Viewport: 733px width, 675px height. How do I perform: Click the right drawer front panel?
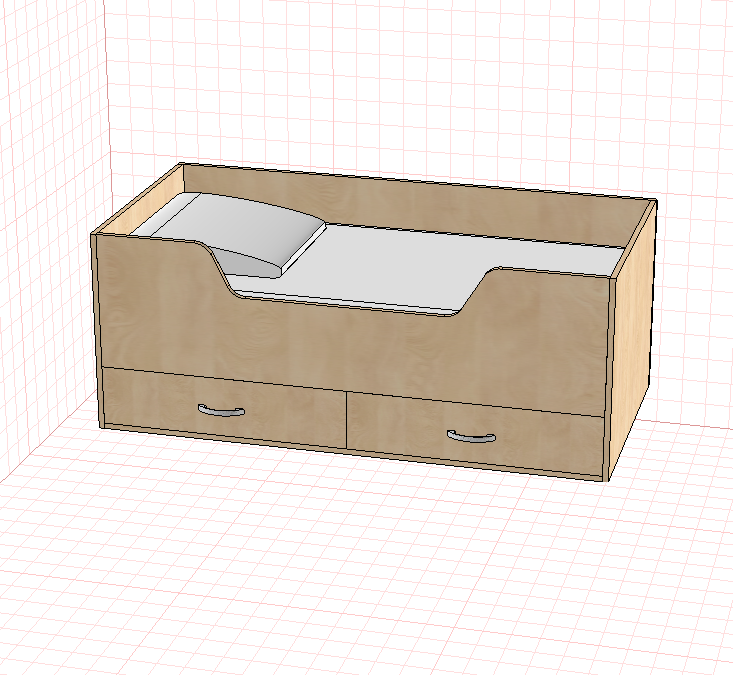(474, 434)
